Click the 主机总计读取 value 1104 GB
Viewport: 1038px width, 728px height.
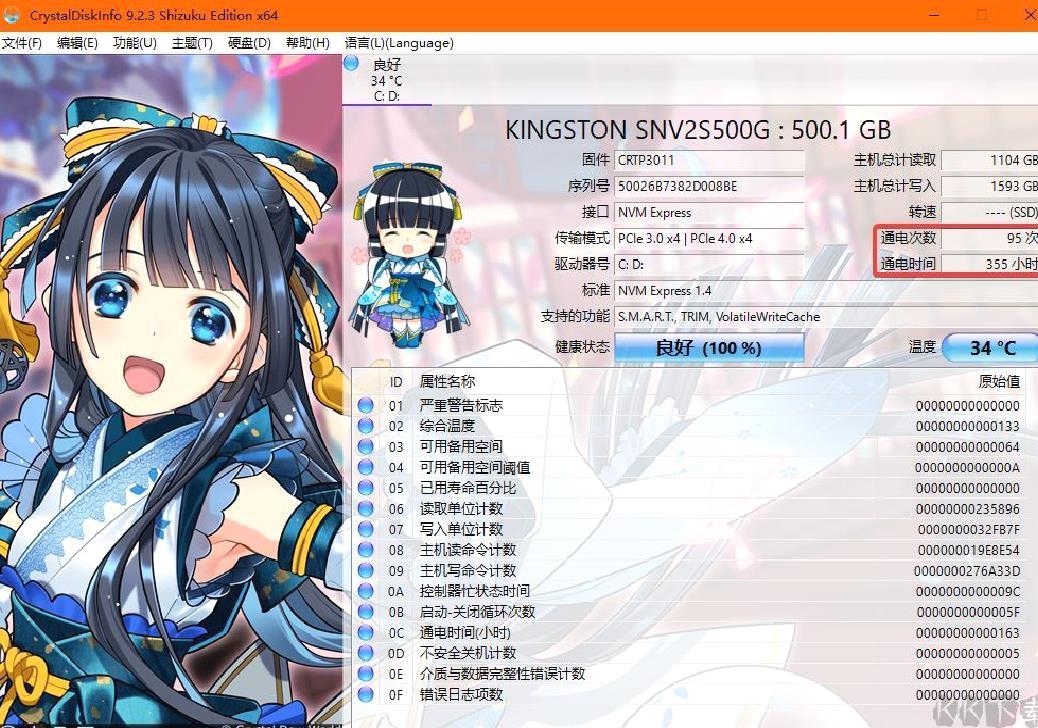click(990, 160)
